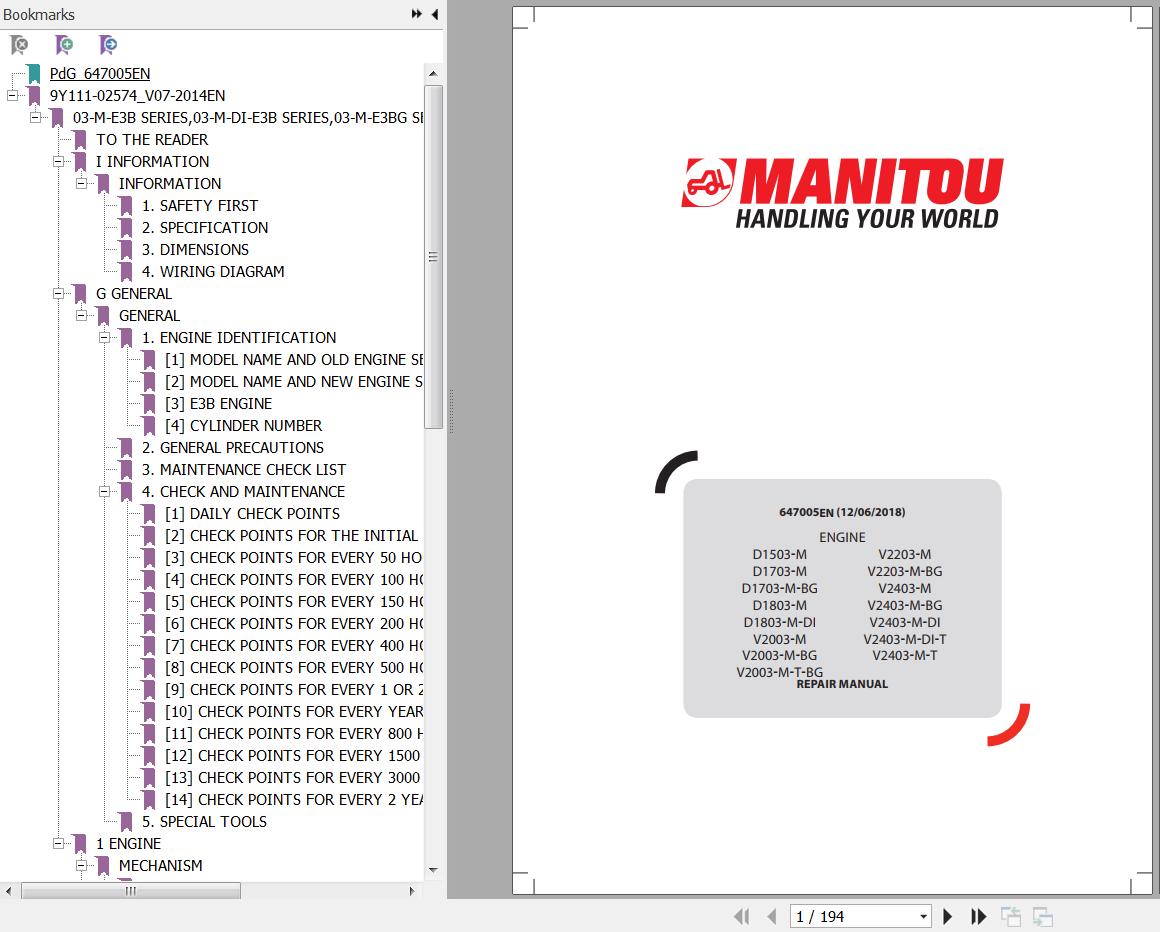Click the bookmark icon beside [1] DAILY CHECK POINTS
Viewport: 1160px width, 932px height.
click(x=149, y=513)
